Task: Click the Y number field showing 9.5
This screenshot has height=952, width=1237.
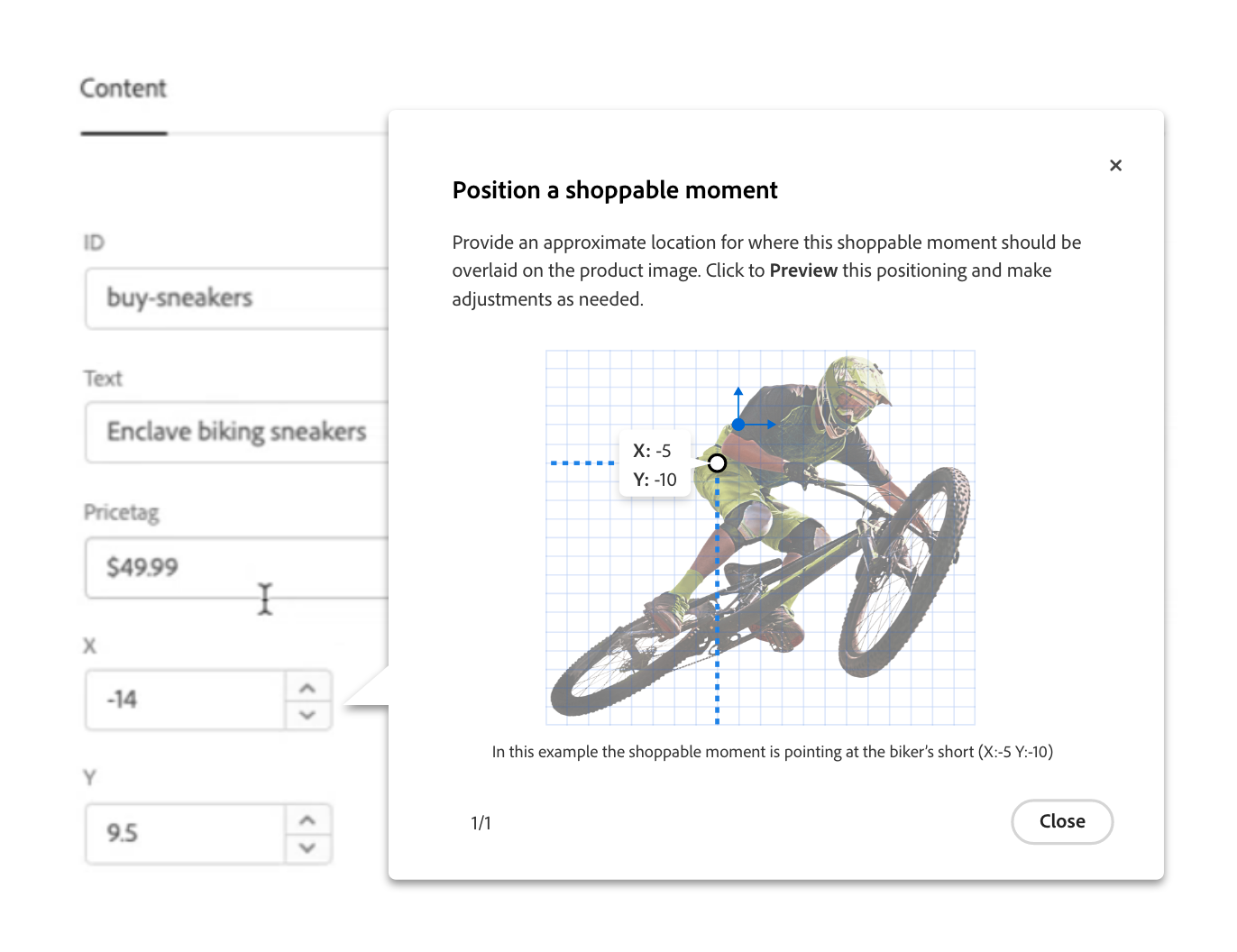Action: pyautogui.click(x=186, y=833)
